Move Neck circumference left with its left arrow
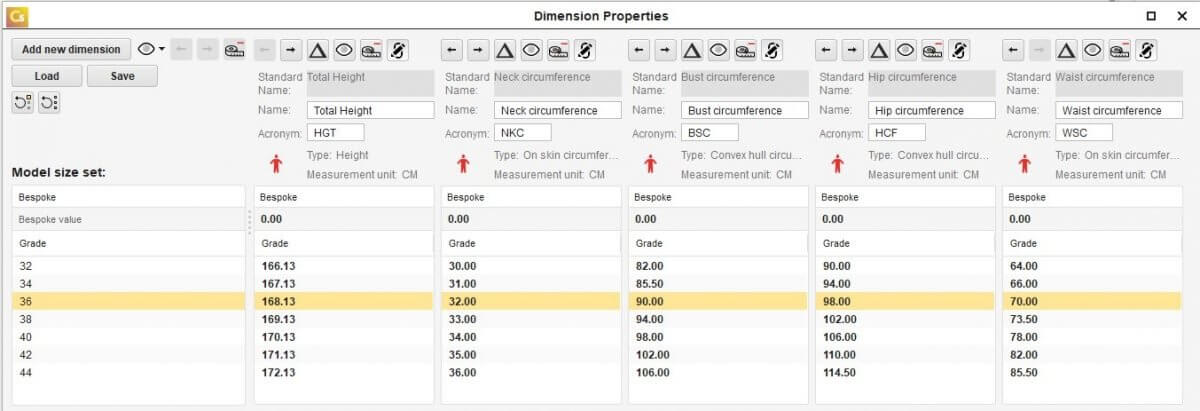1200x411 pixels. pyautogui.click(x=451, y=49)
